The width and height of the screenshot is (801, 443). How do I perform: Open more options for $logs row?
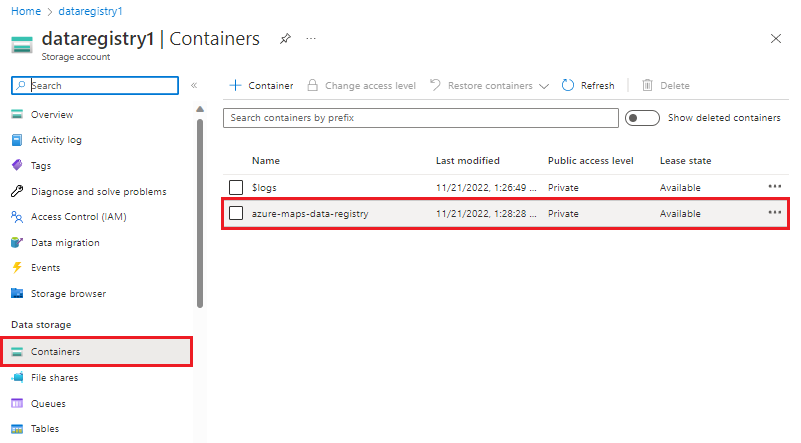(x=774, y=186)
